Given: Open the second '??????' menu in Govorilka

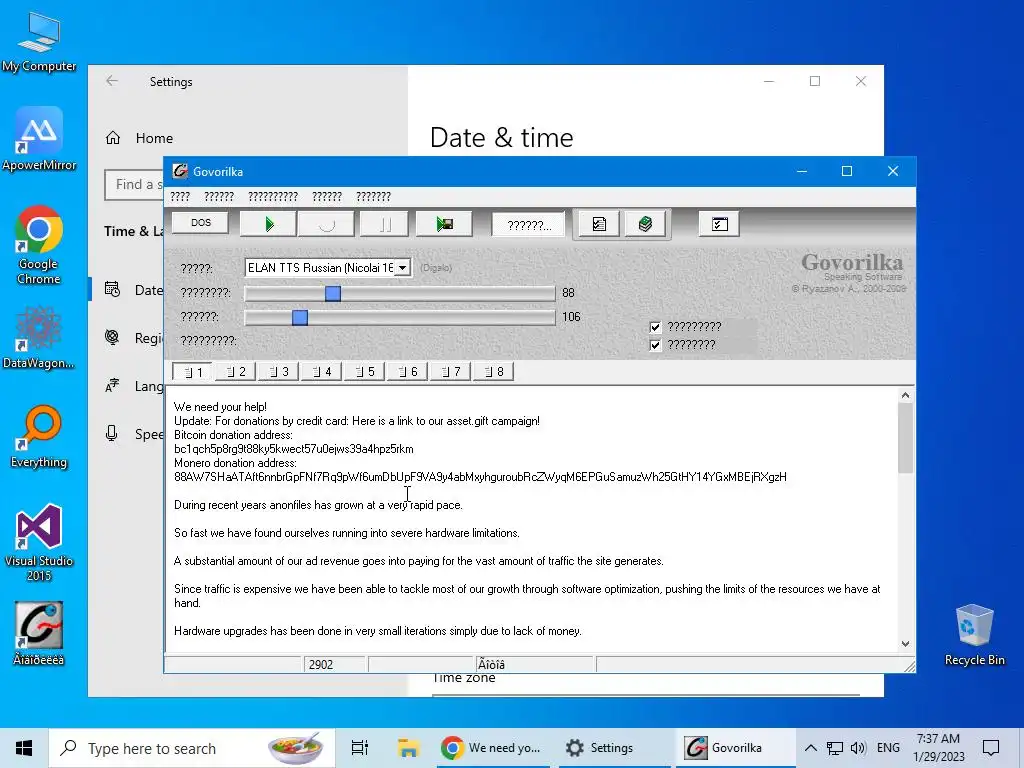Looking at the screenshot, I should click(x=219, y=197).
